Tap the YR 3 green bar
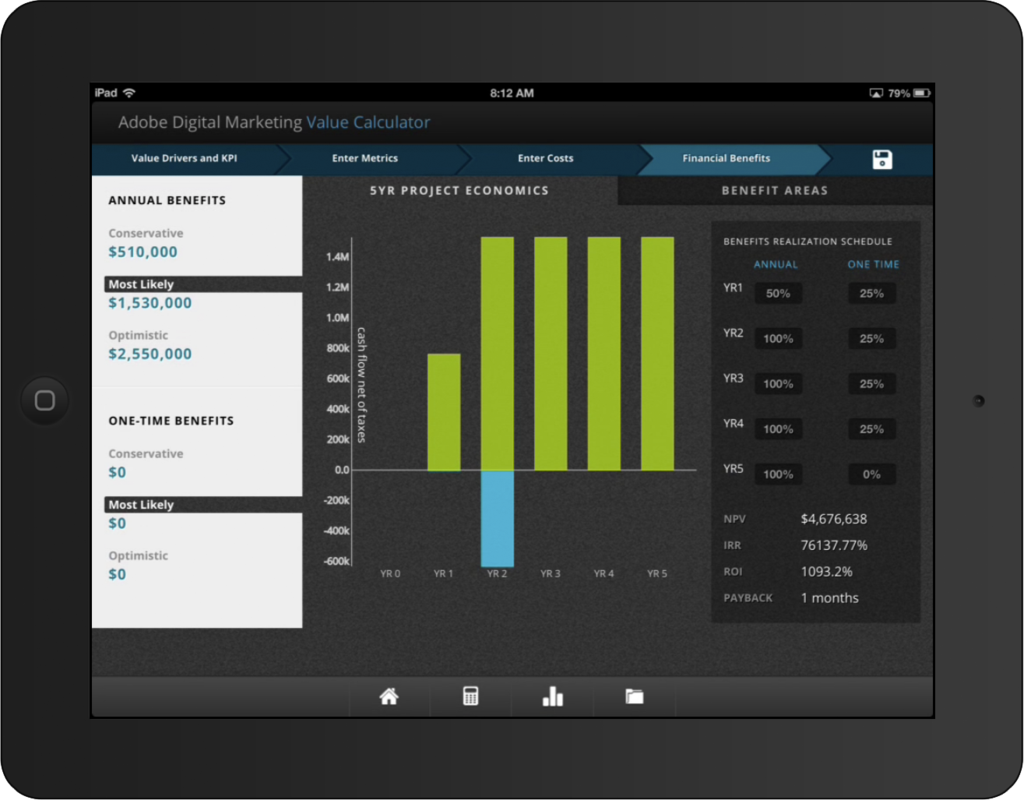Screen dimensions: 1024x800 coord(551,353)
